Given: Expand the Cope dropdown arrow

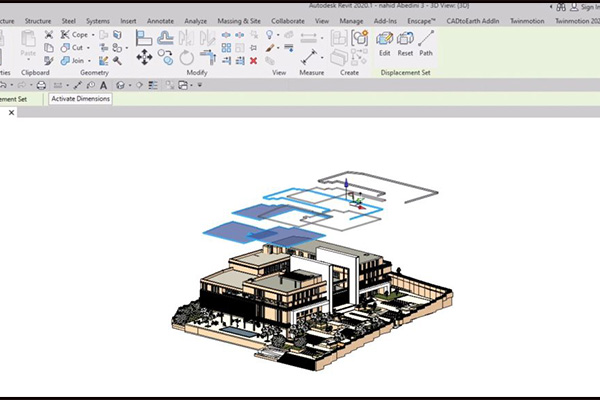Looking at the screenshot, I should click(x=93, y=35).
